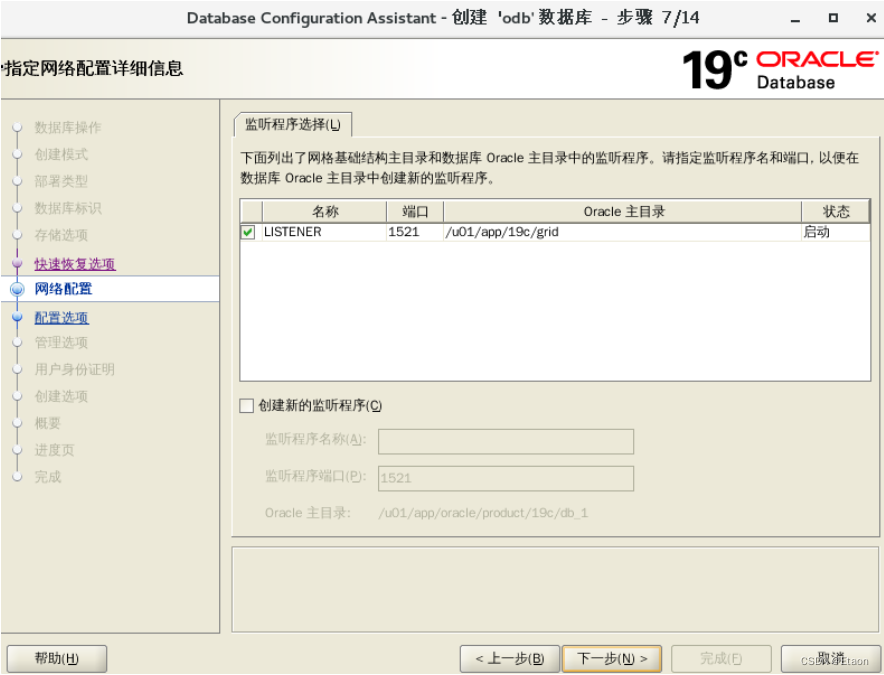Click the 快速恢复选项 step bullet icon
The height and width of the screenshot is (675, 884).
pos(17,263)
